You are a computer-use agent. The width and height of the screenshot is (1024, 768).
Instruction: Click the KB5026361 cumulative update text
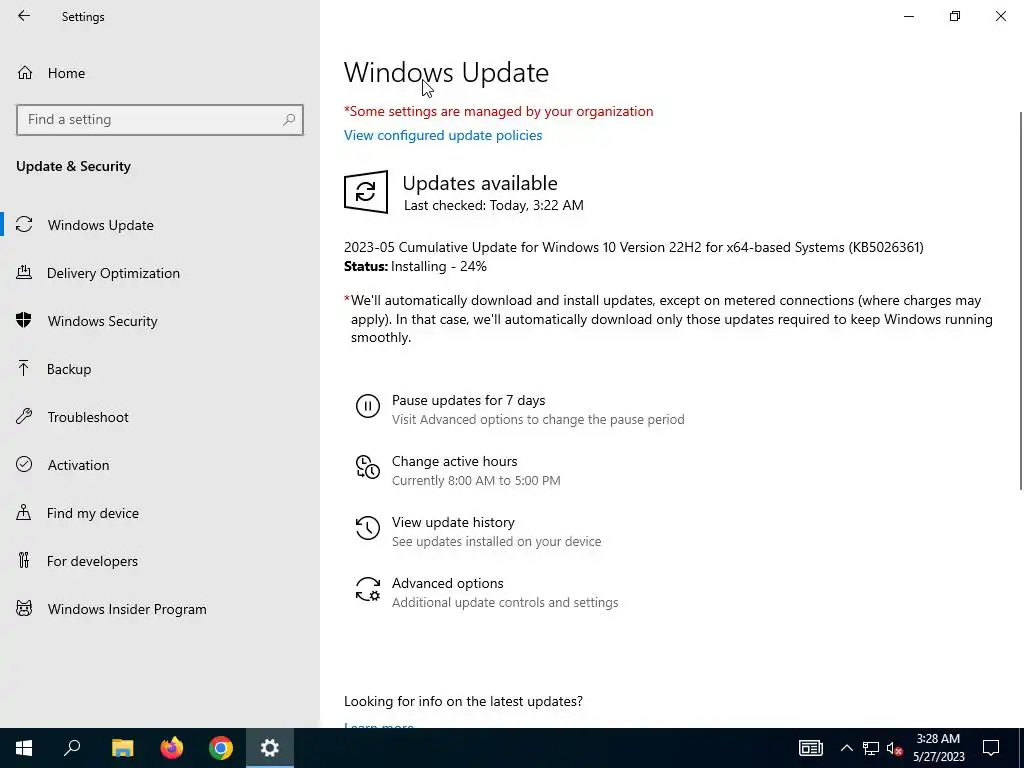pos(633,247)
